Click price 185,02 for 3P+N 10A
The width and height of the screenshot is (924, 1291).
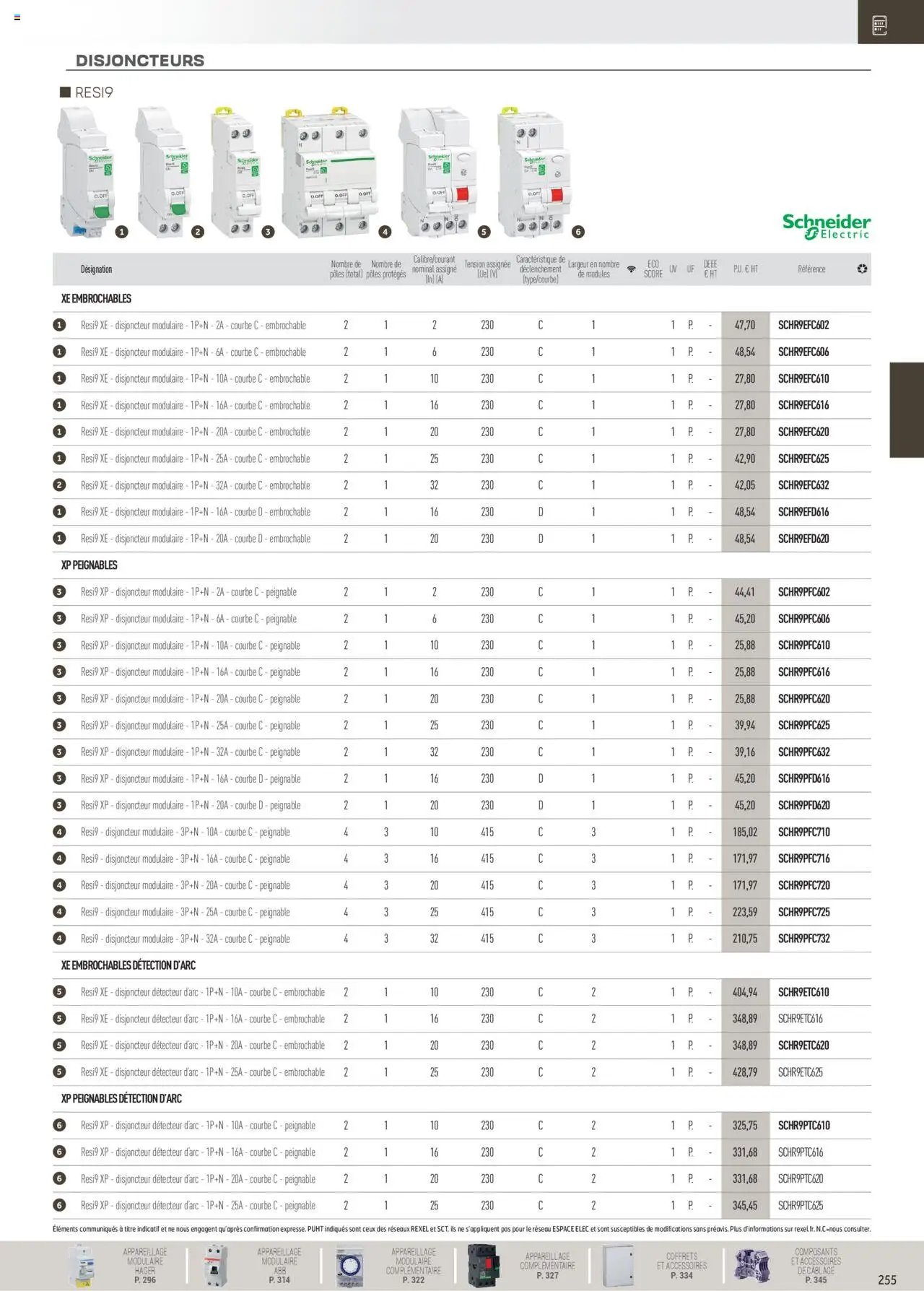[745, 833]
